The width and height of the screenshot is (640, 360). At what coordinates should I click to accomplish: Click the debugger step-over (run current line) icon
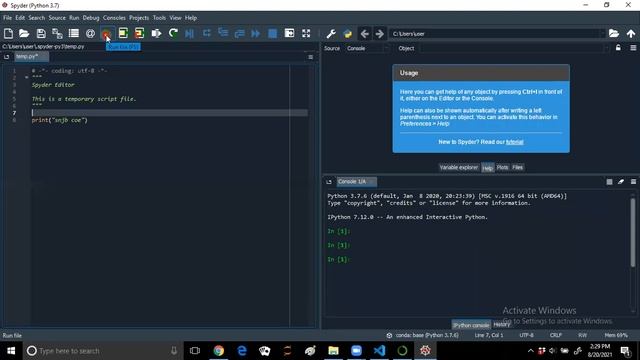(207, 33)
